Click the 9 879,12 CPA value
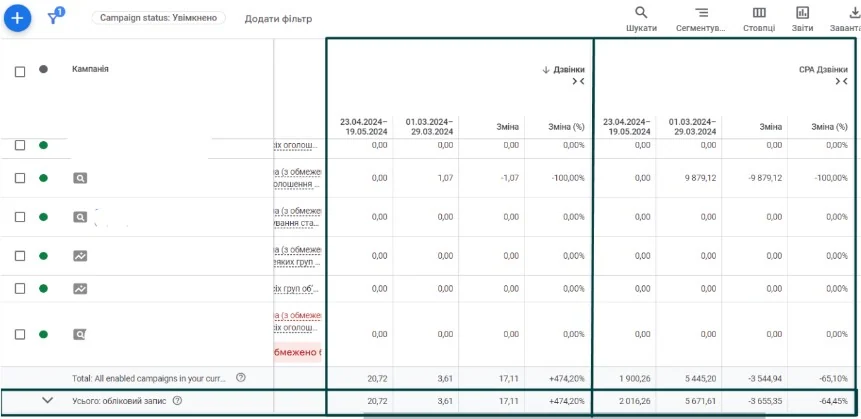Screen dimensions: 861x419 698,178
